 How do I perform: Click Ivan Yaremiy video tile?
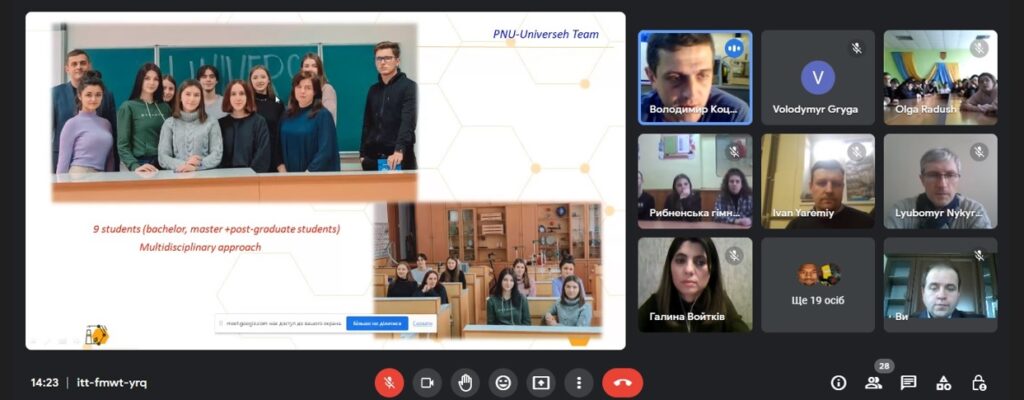coord(818,181)
